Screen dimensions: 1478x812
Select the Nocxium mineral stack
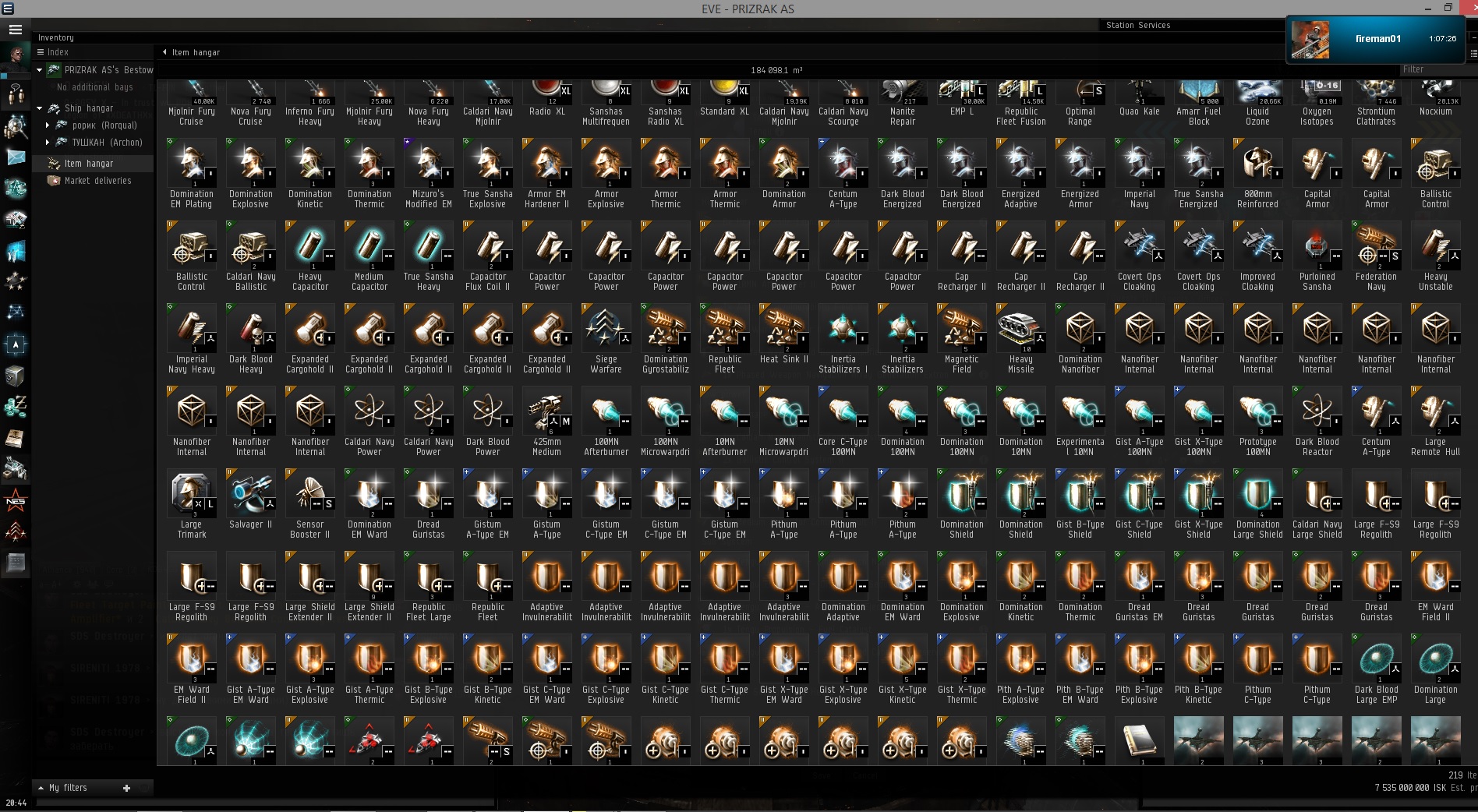1436,103
